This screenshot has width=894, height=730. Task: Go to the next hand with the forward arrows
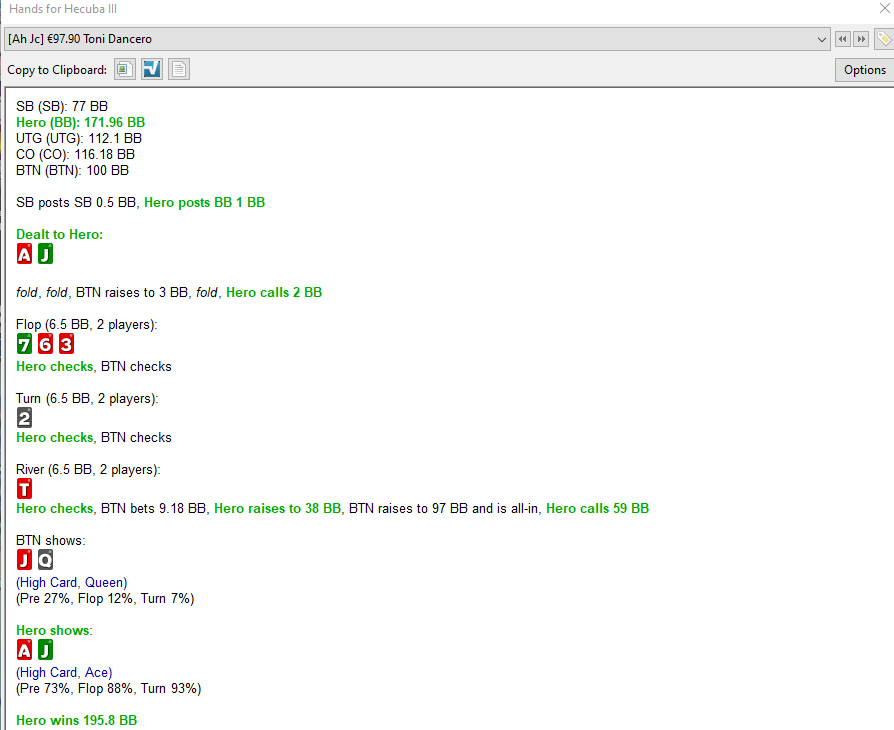coord(861,39)
